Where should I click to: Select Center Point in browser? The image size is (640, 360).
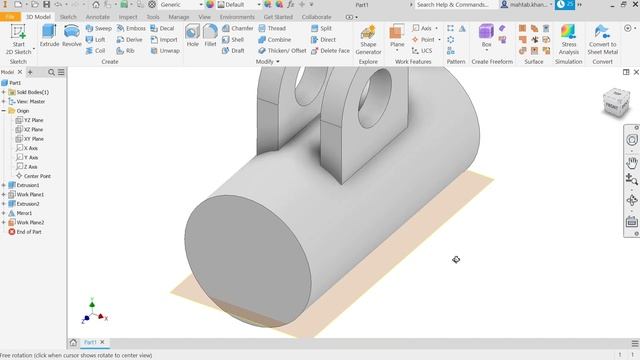click(33, 176)
